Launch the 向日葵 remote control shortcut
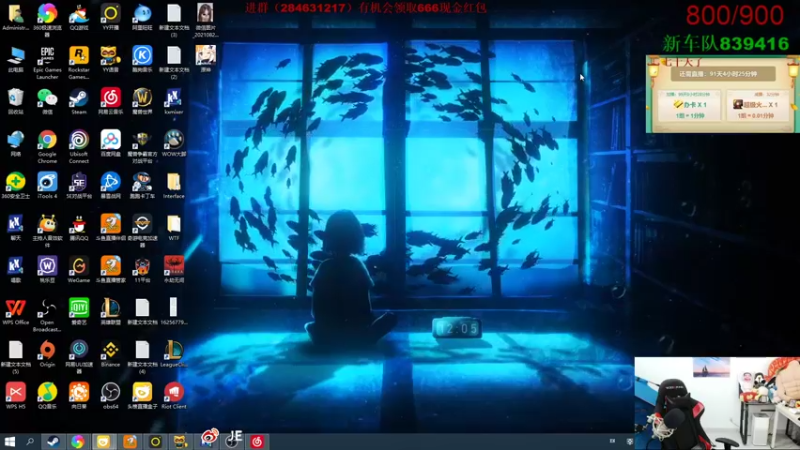 point(79,396)
